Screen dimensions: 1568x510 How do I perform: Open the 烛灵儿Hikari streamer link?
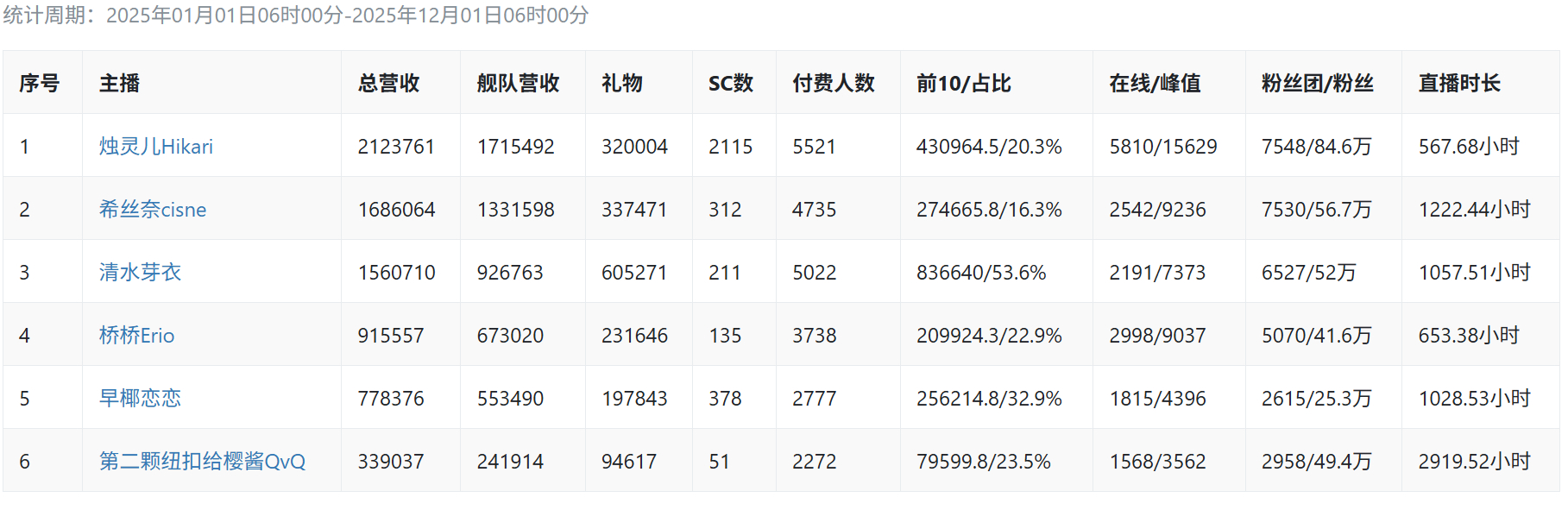[155, 147]
